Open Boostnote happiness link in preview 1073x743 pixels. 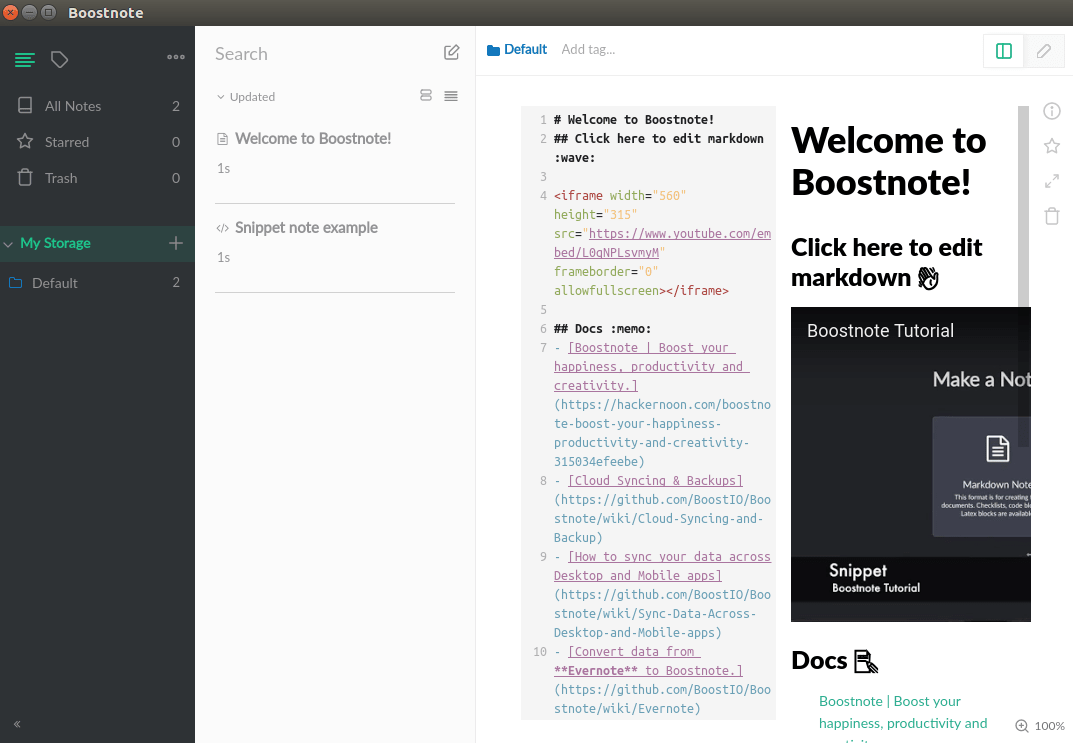(x=903, y=712)
